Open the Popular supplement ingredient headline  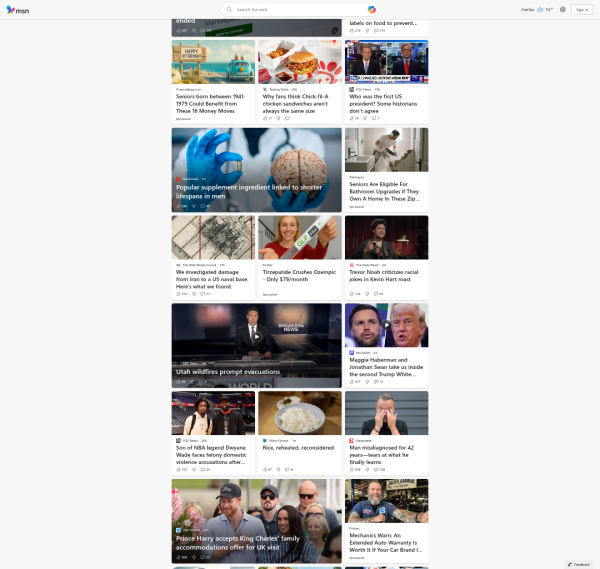pyautogui.click(x=249, y=192)
